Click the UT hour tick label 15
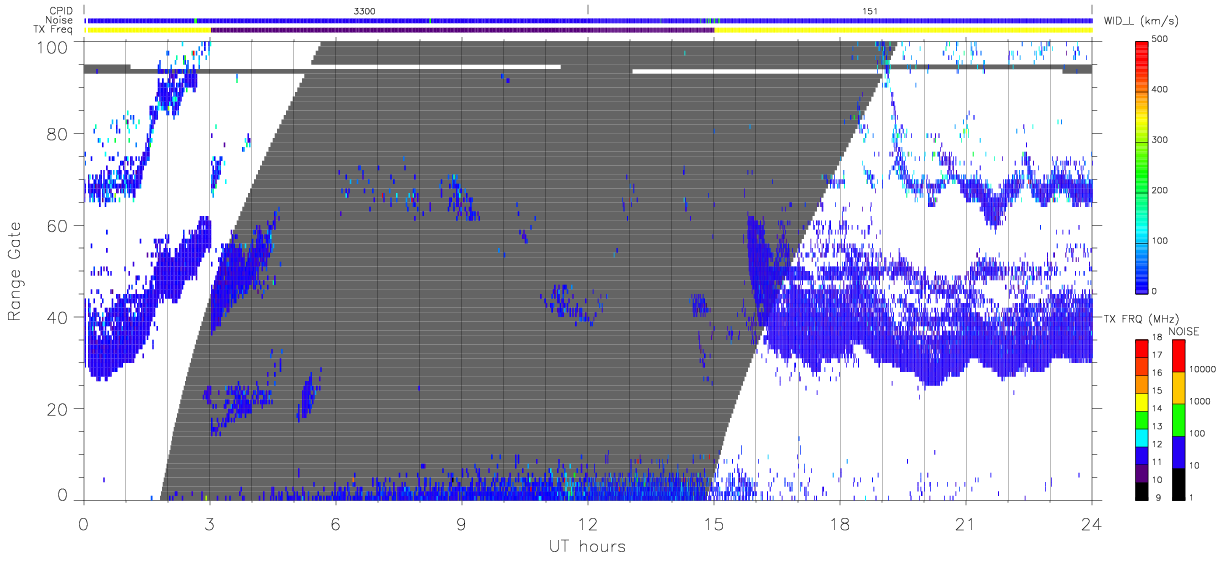Image resolution: width=1228 pixels, height=567 pixels. [x=713, y=523]
